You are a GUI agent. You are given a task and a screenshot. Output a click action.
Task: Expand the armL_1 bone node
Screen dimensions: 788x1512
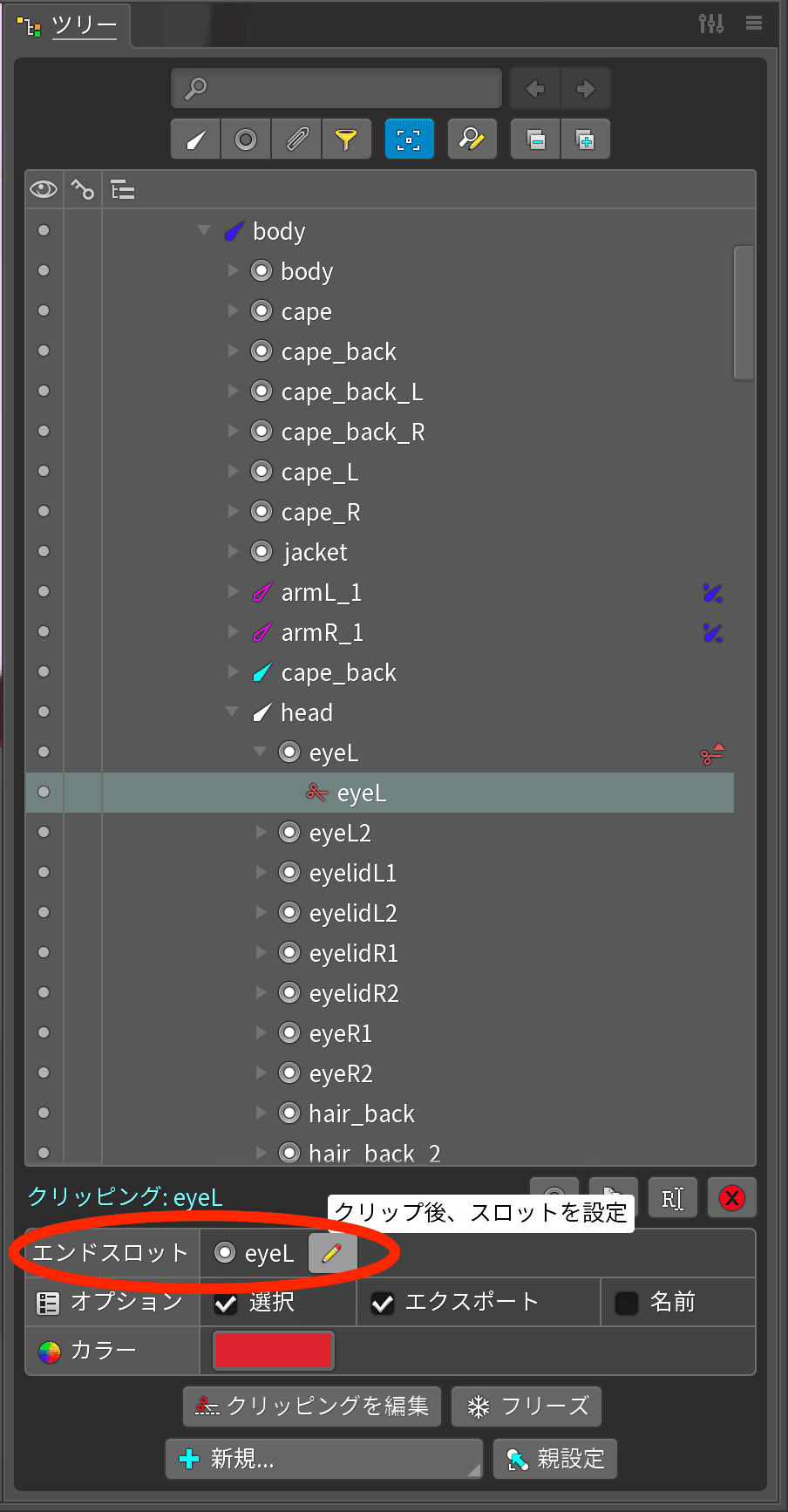tap(233, 592)
